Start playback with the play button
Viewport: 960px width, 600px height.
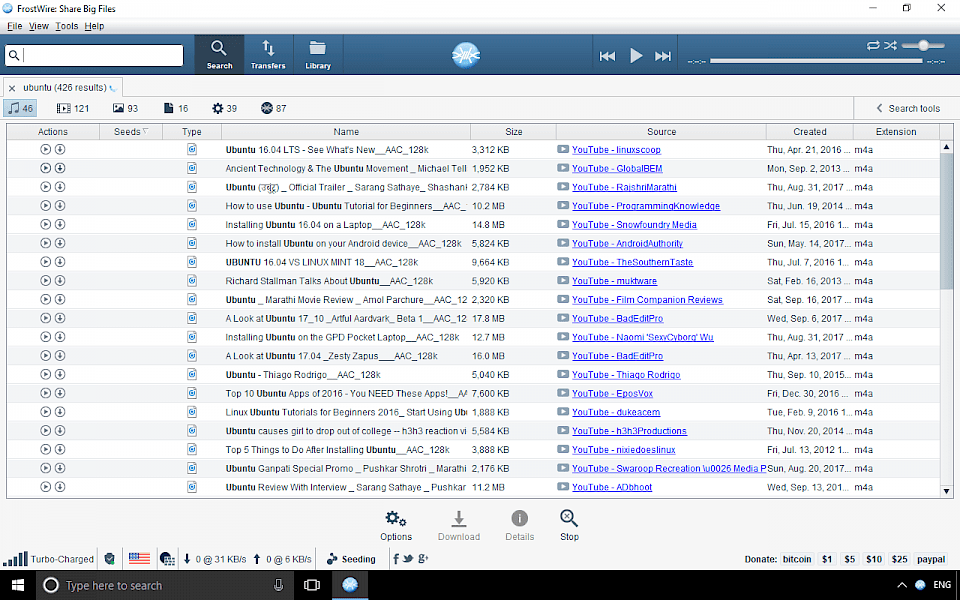coord(636,56)
